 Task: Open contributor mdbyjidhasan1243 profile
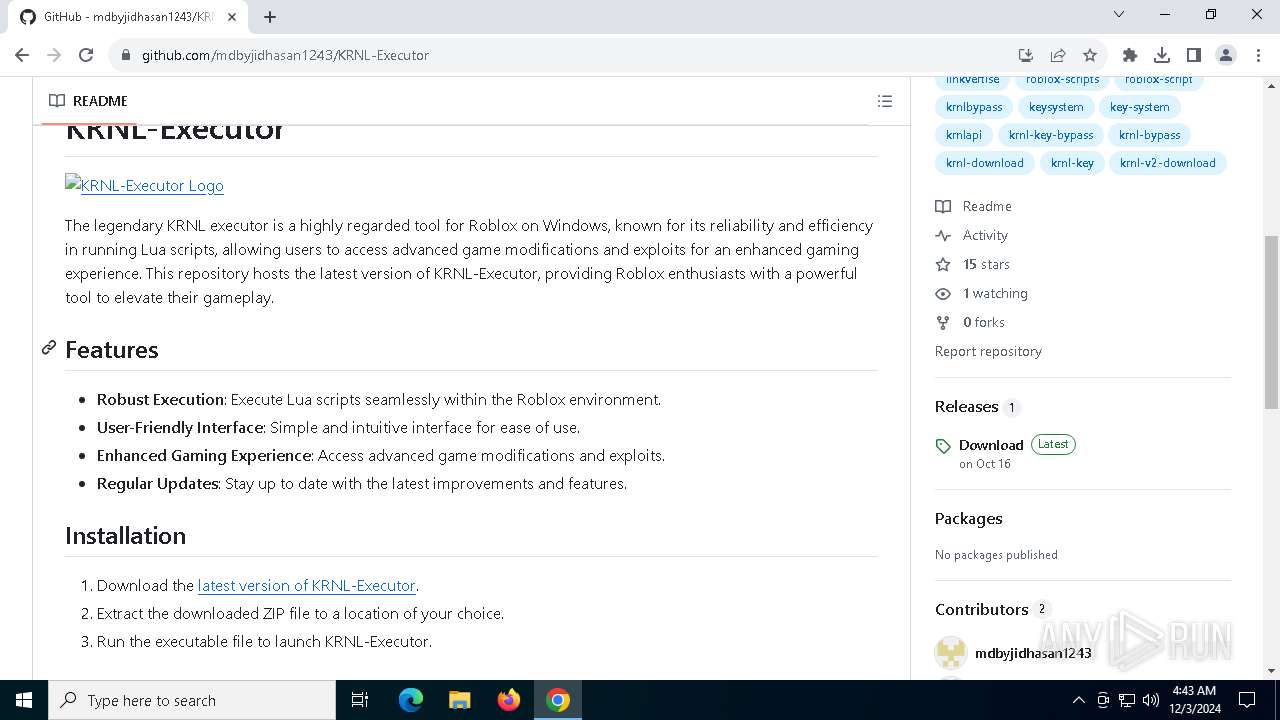point(1033,653)
